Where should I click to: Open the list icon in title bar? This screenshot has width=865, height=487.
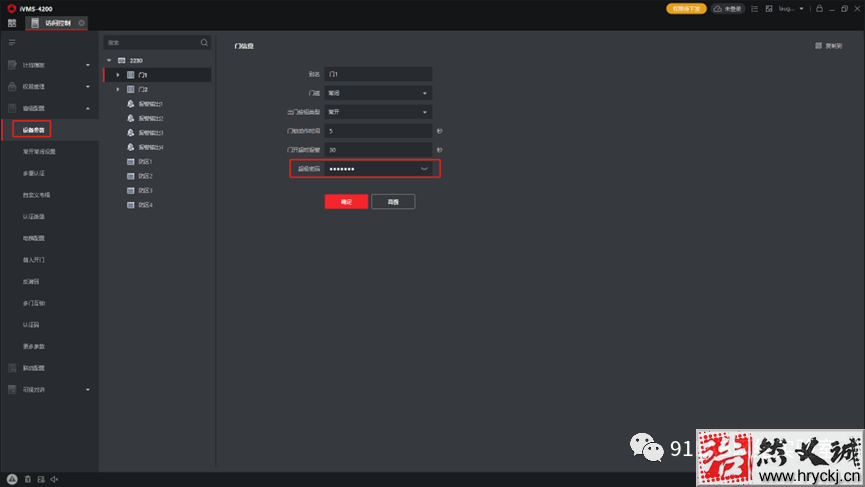click(754, 9)
